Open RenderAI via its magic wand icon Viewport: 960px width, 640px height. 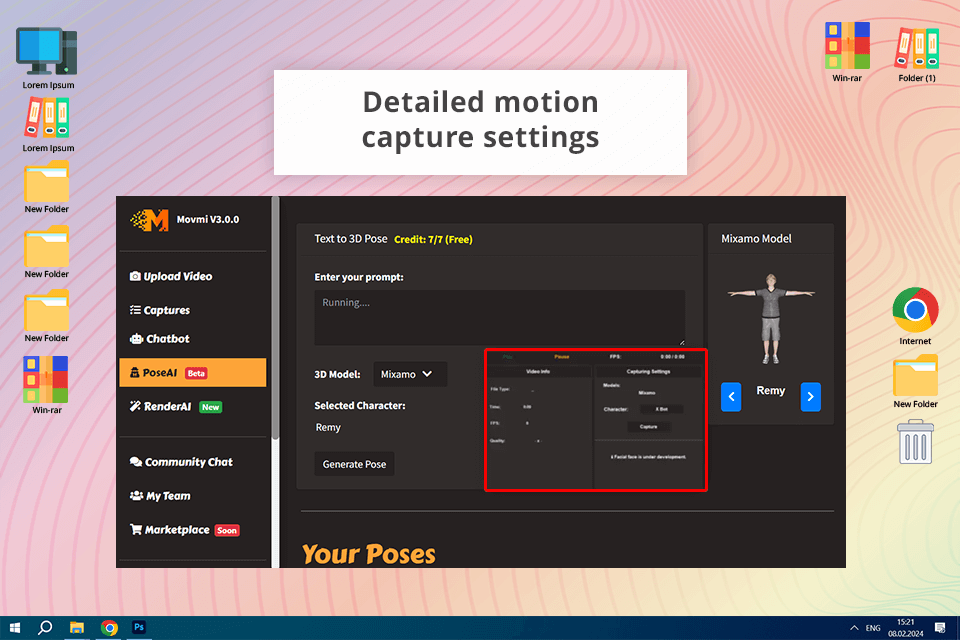[x=135, y=406]
